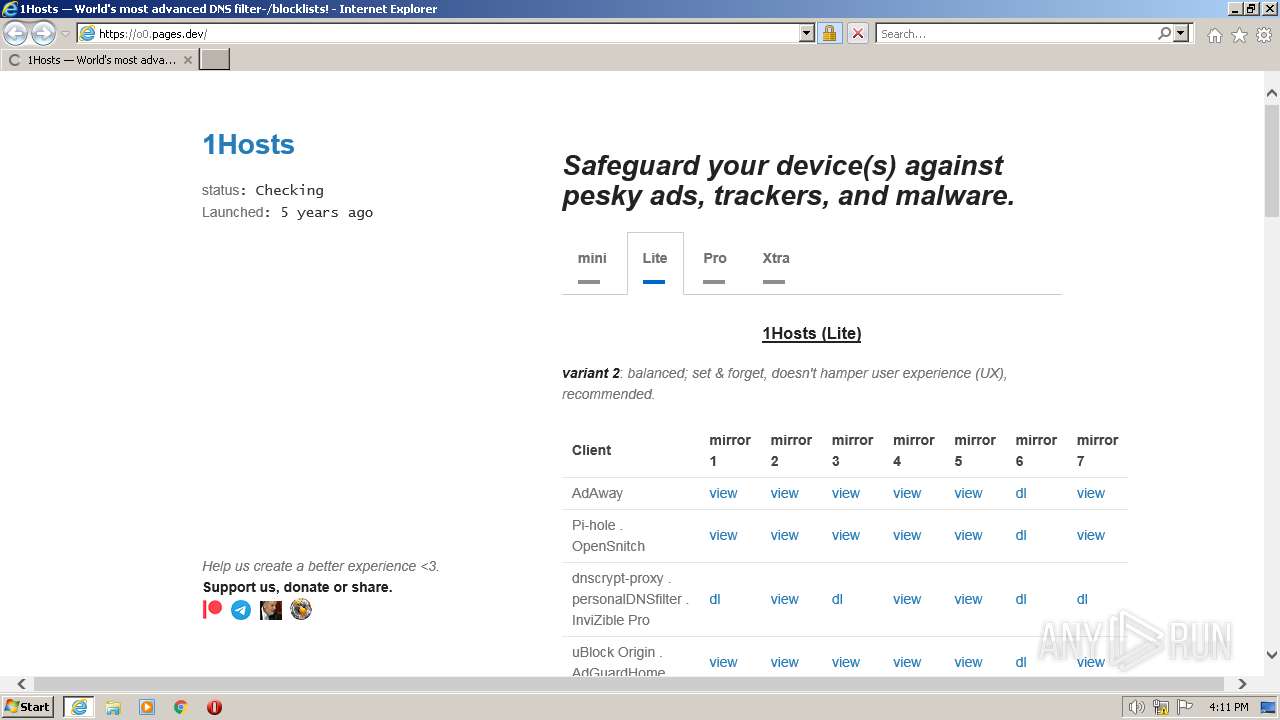The width and height of the screenshot is (1280, 720).
Task: Click the vertical scrollbar down arrow
Action: point(1272,655)
